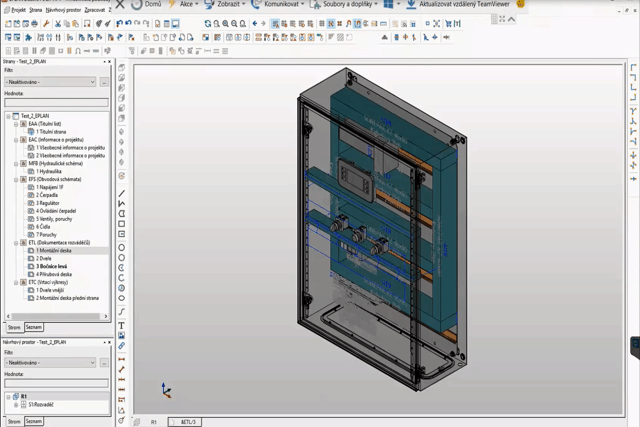640x427 pixels.
Task: Select the Circle drawing tool
Action: pos(122,248)
